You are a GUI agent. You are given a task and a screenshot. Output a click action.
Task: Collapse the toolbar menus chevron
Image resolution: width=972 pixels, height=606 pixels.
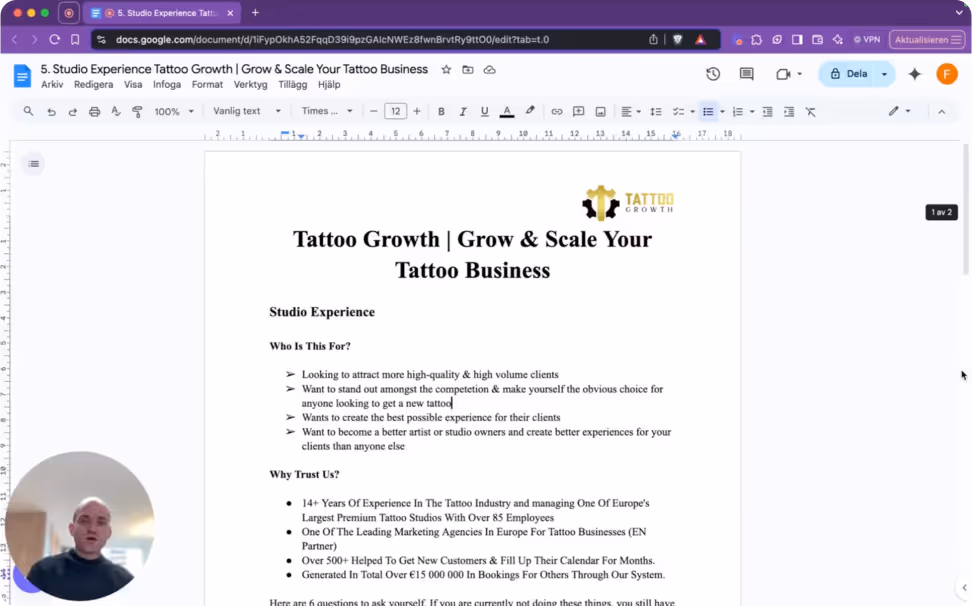tap(942, 112)
